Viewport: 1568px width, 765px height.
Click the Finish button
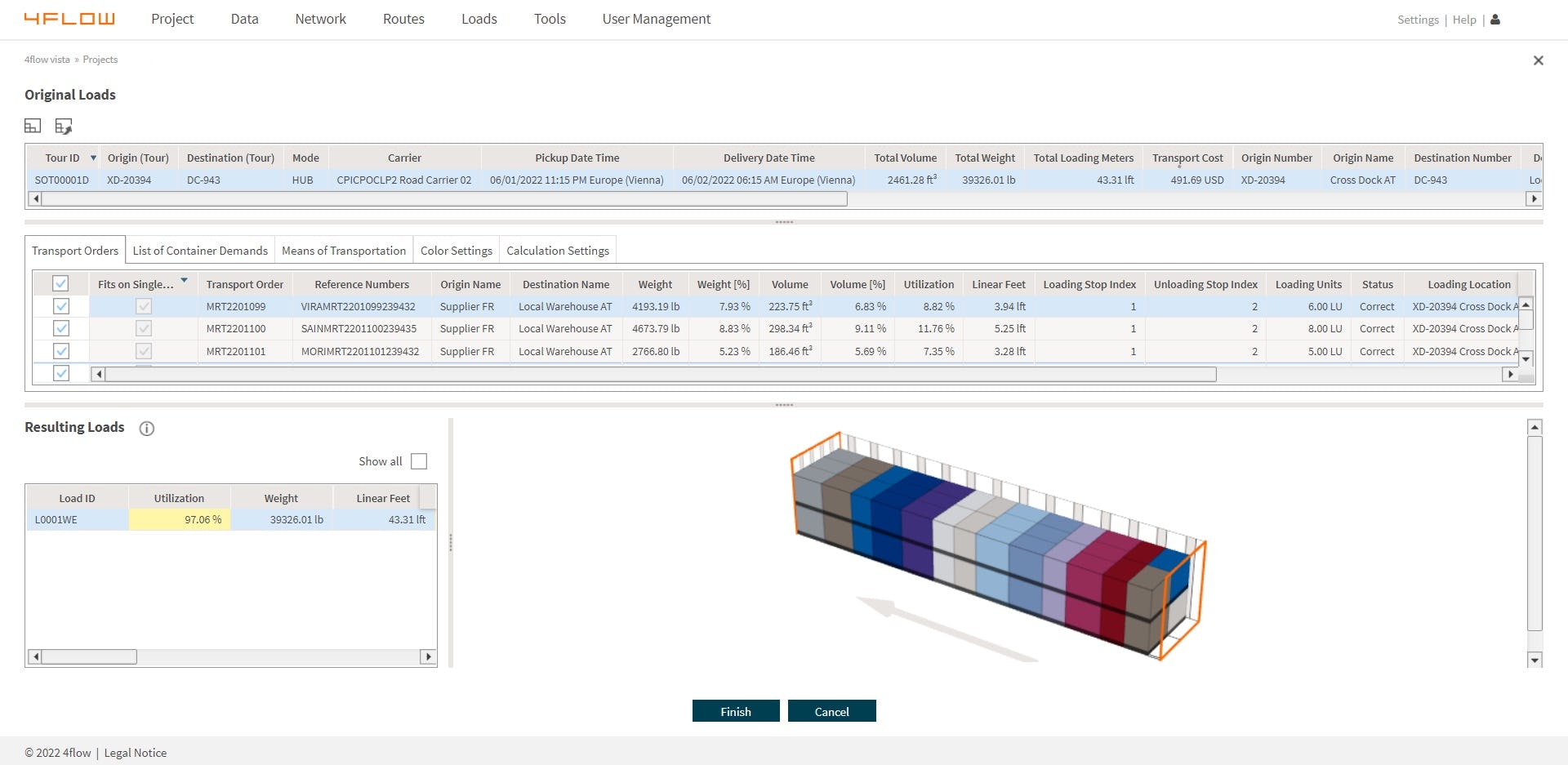[735, 711]
